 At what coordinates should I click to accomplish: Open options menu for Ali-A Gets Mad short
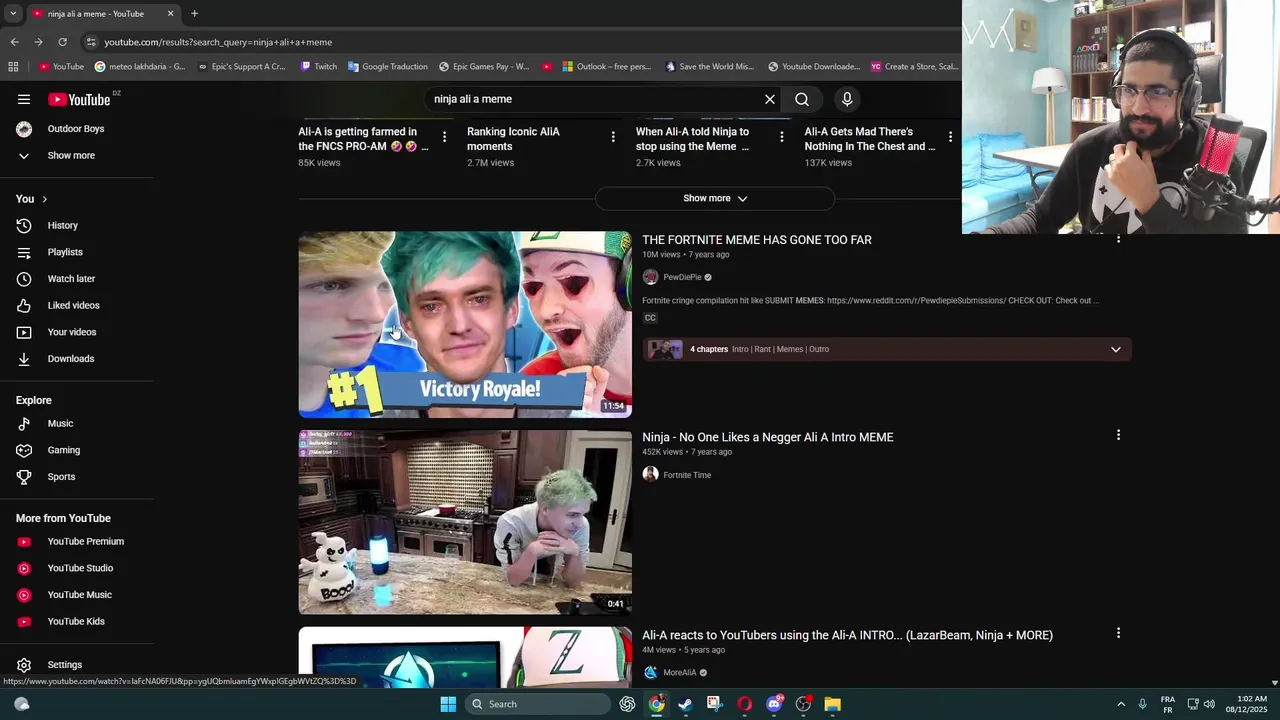pos(950,137)
